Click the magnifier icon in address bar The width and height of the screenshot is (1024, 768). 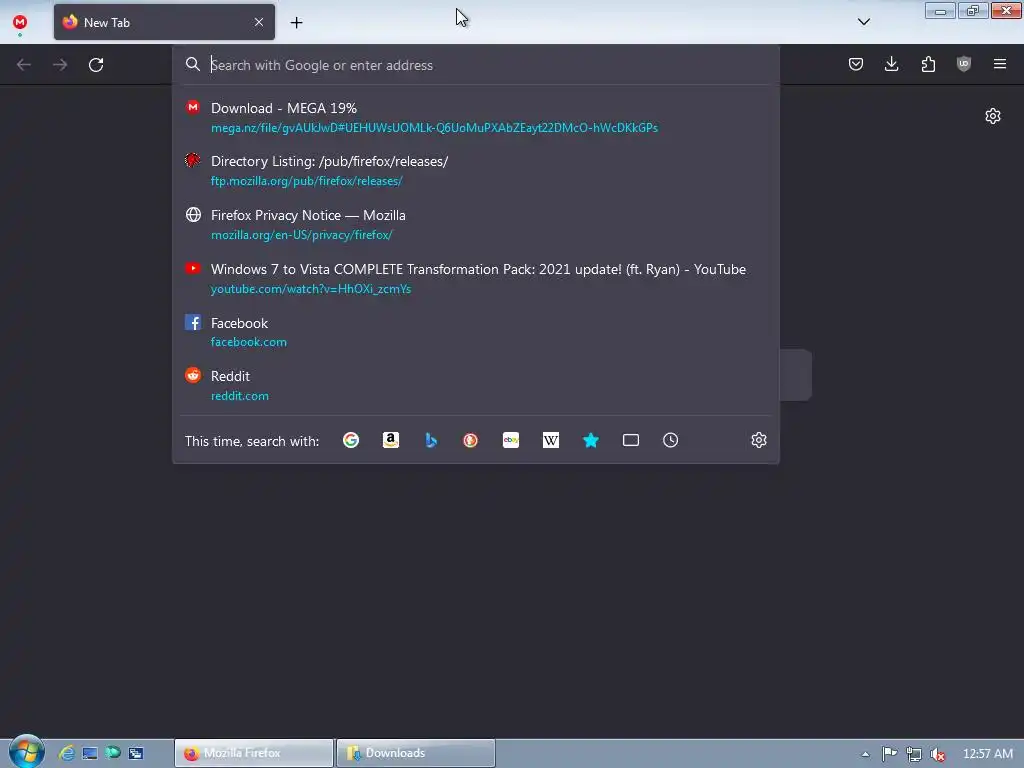193,64
